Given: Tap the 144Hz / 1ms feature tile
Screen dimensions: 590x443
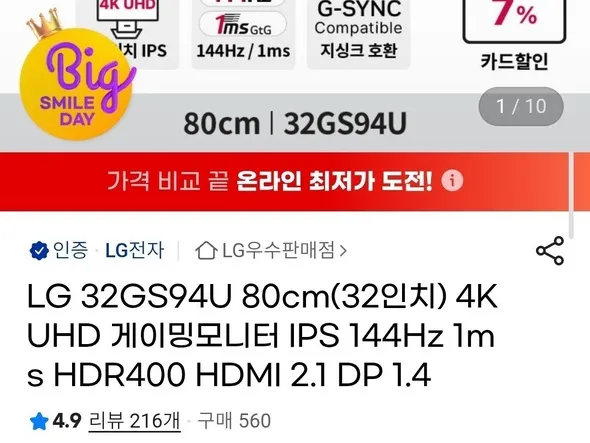Looking at the screenshot, I should (243, 34).
